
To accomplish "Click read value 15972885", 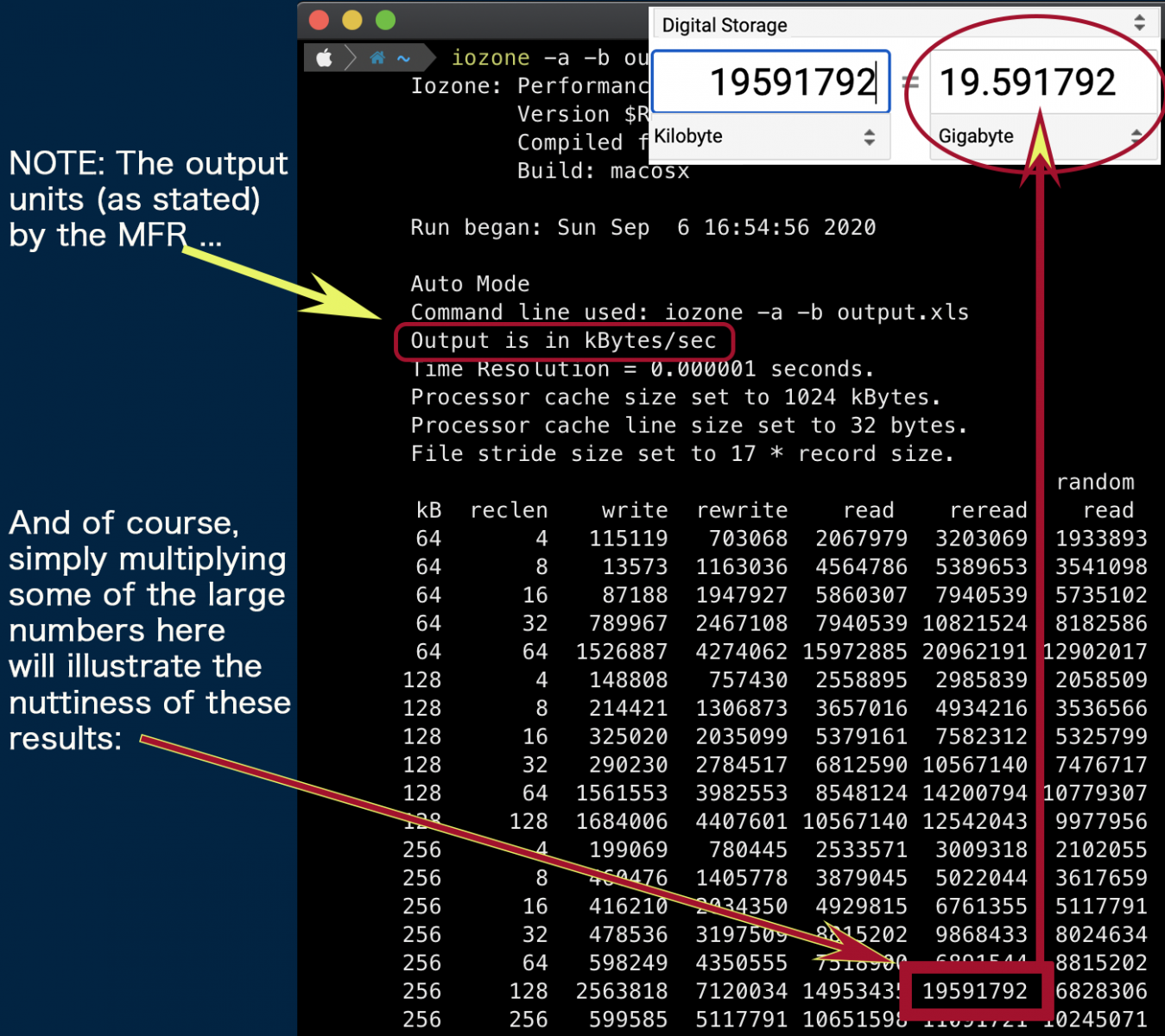I will (856, 652).
